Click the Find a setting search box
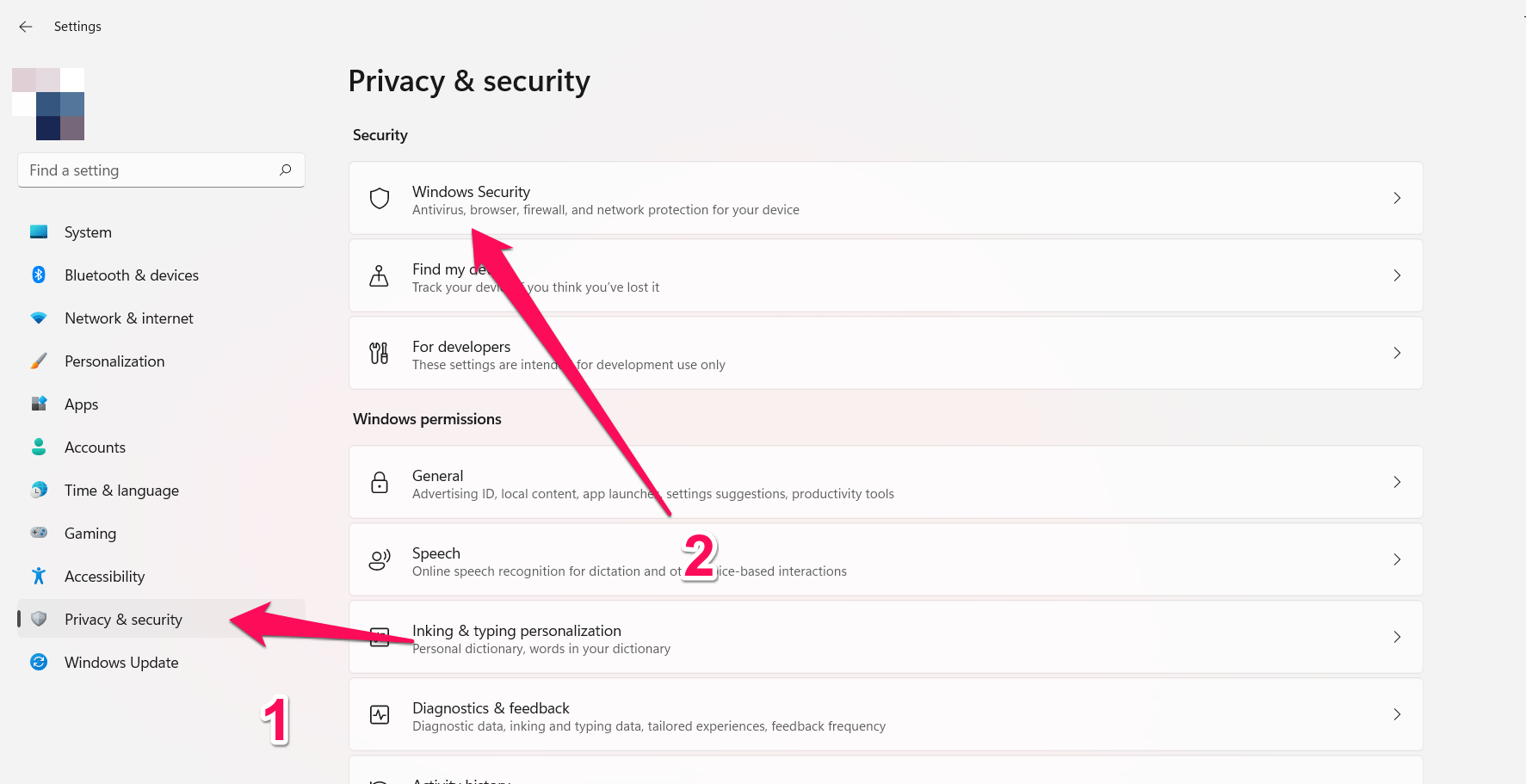1526x784 pixels. [x=151, y=170]
